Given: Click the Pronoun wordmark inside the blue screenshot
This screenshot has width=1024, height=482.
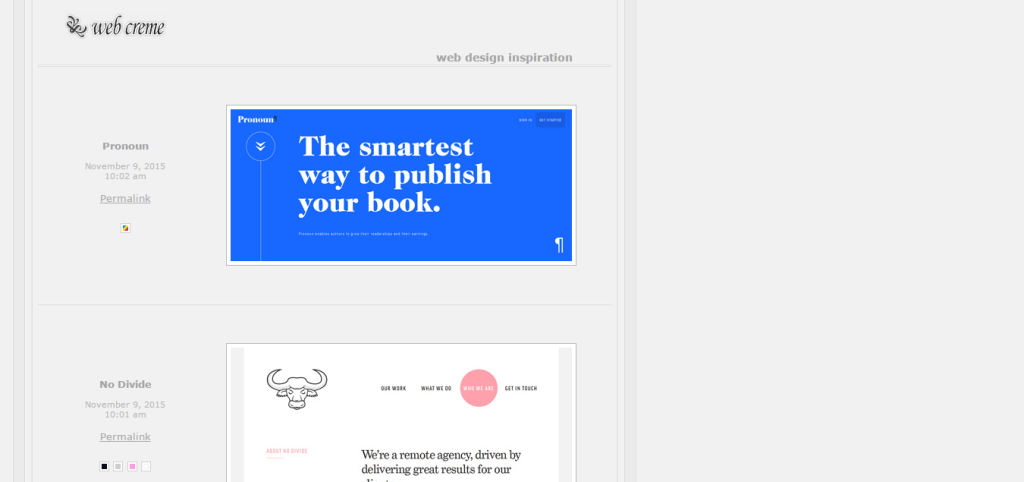Looking at the screenshot, I should click(x=256, y=119).
